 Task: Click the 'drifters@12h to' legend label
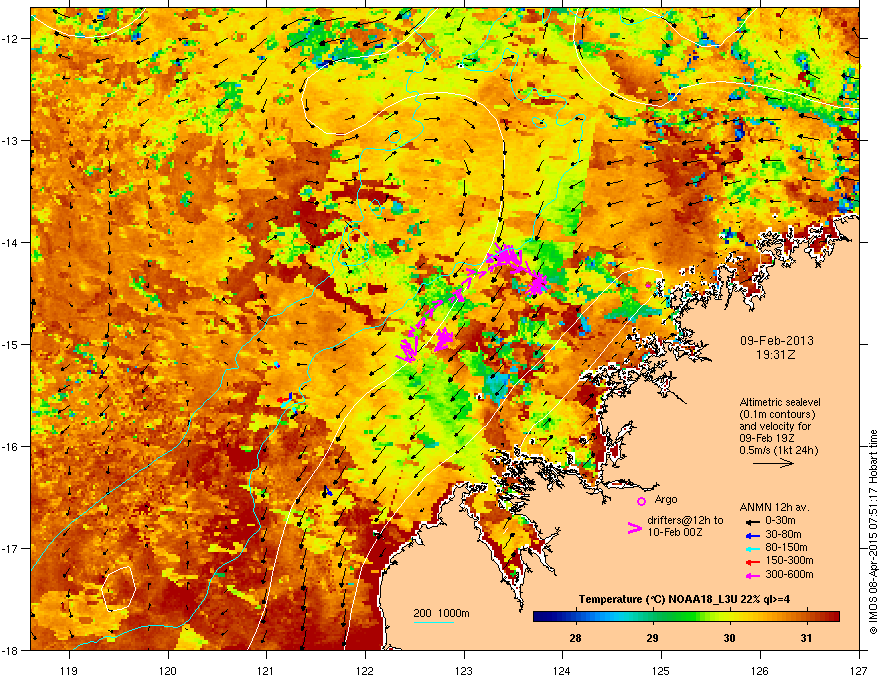tap(685, 521)
